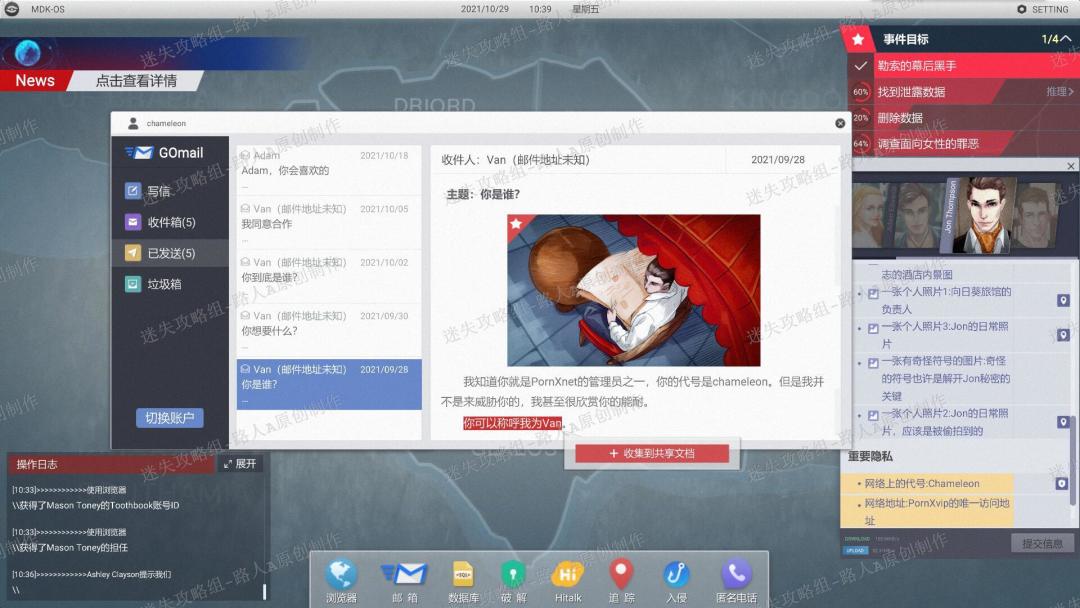Toggle checkbox for 一张个人照片3 entry
Viewport: 1080px width, 608px height.
[873, 328]
